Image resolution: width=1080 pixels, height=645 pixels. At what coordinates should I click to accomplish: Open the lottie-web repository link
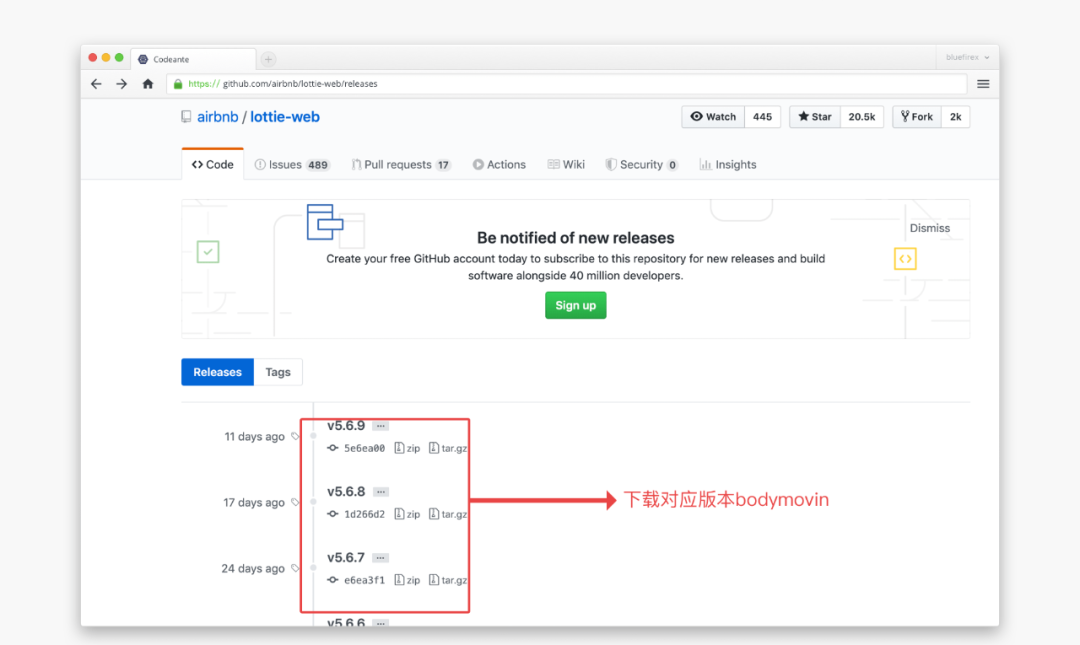[x=284, y=116]
